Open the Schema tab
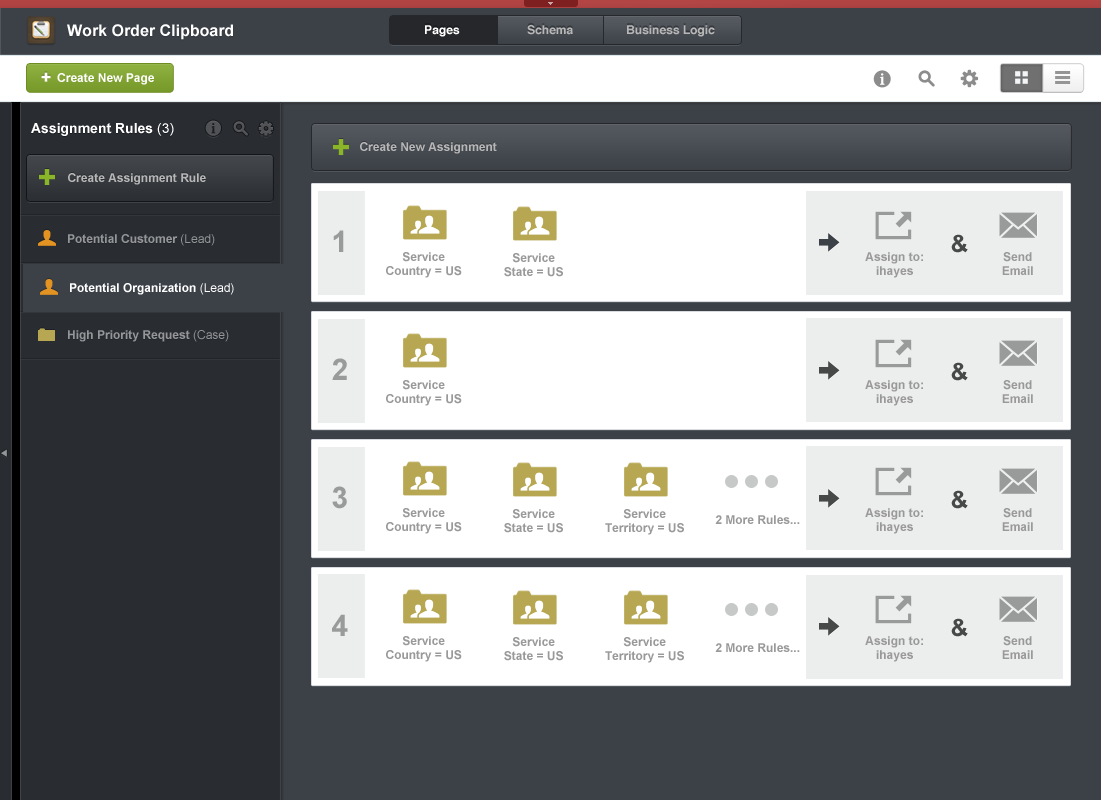This screenshot has width=1101, height=800. click(550, 30)
